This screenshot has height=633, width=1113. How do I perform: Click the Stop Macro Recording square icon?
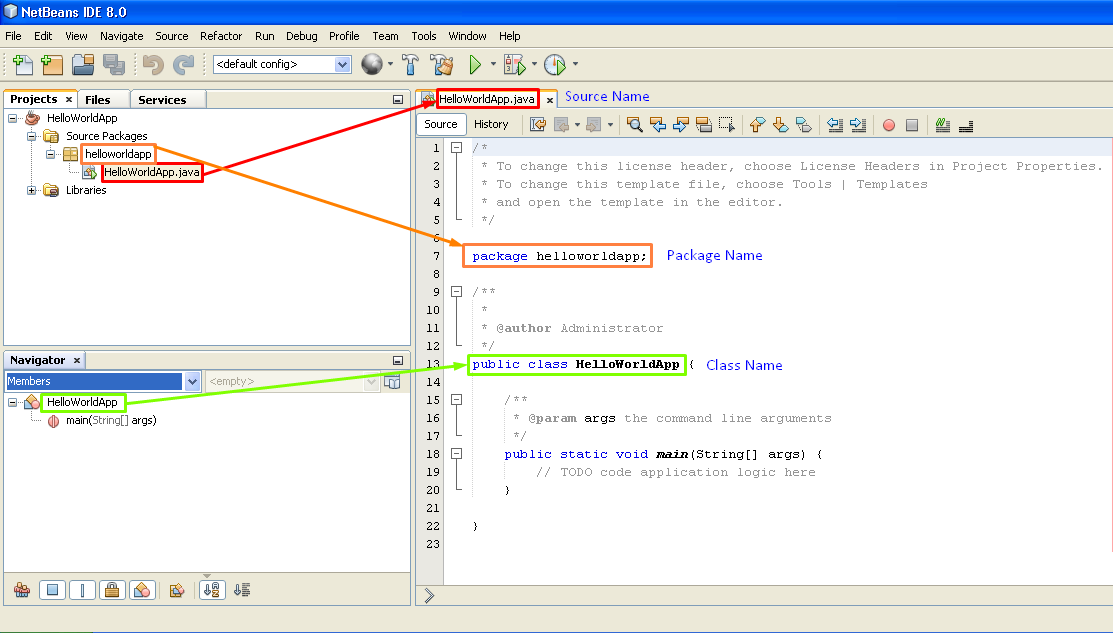point(912,125)
